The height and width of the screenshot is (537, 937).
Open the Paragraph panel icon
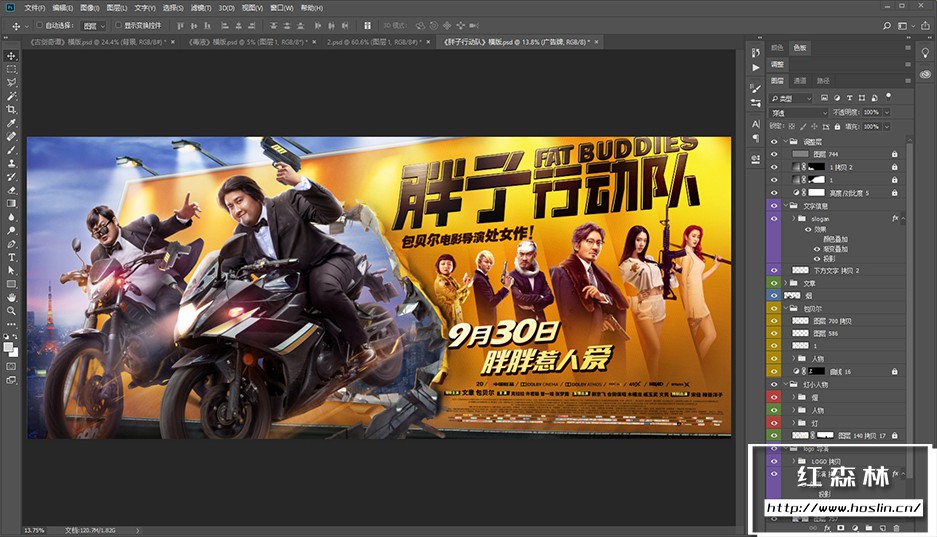(756, 139)
